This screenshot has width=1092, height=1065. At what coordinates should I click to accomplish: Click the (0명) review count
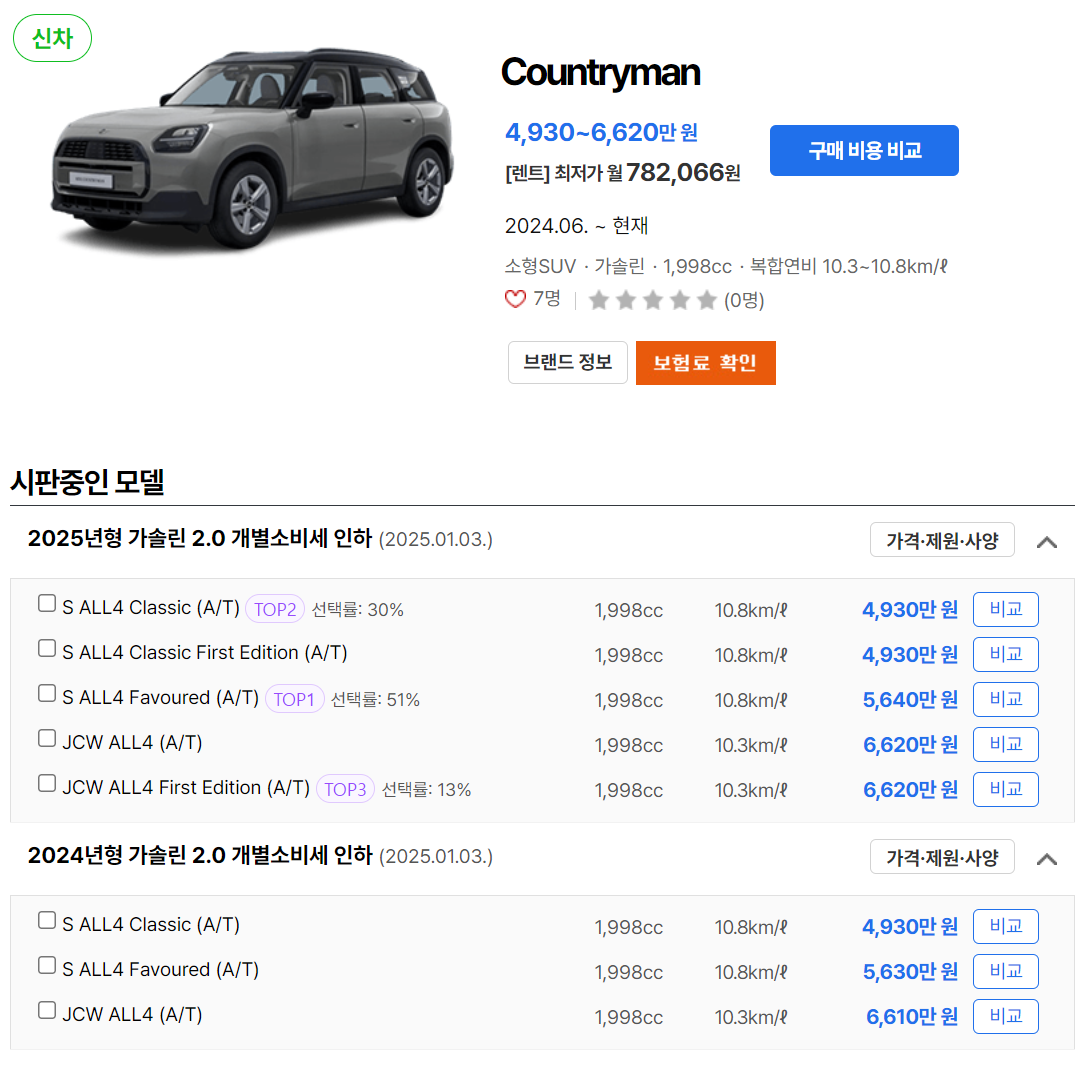(744, 301)
